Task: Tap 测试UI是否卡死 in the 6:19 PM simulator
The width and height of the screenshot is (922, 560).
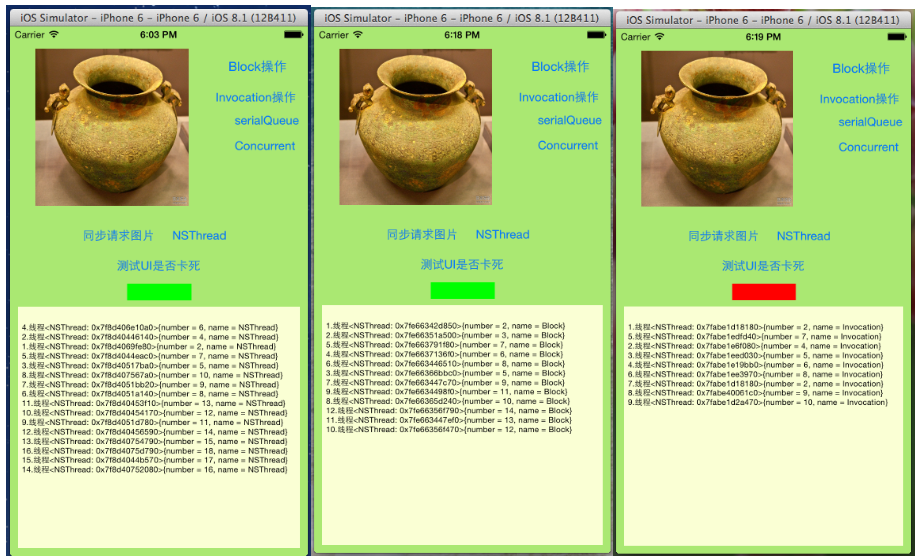Action: click(x=763, y=266)
